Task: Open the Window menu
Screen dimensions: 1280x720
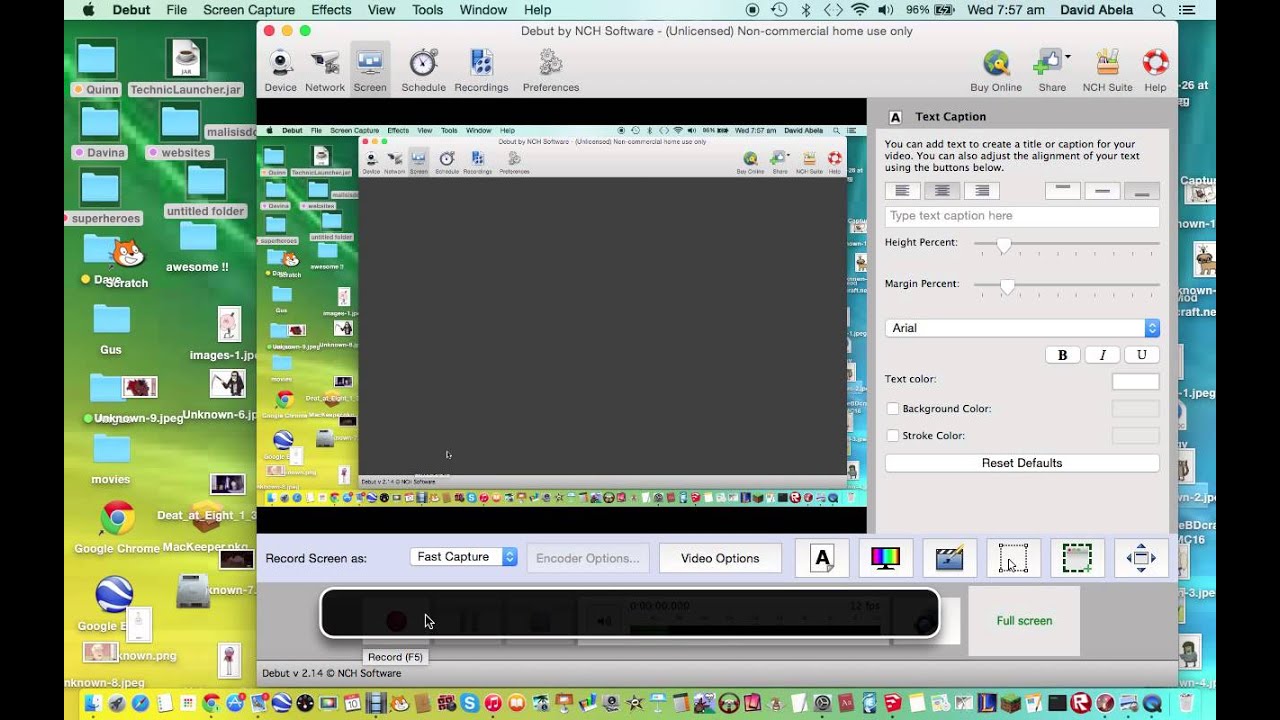Action: (483, 10)
